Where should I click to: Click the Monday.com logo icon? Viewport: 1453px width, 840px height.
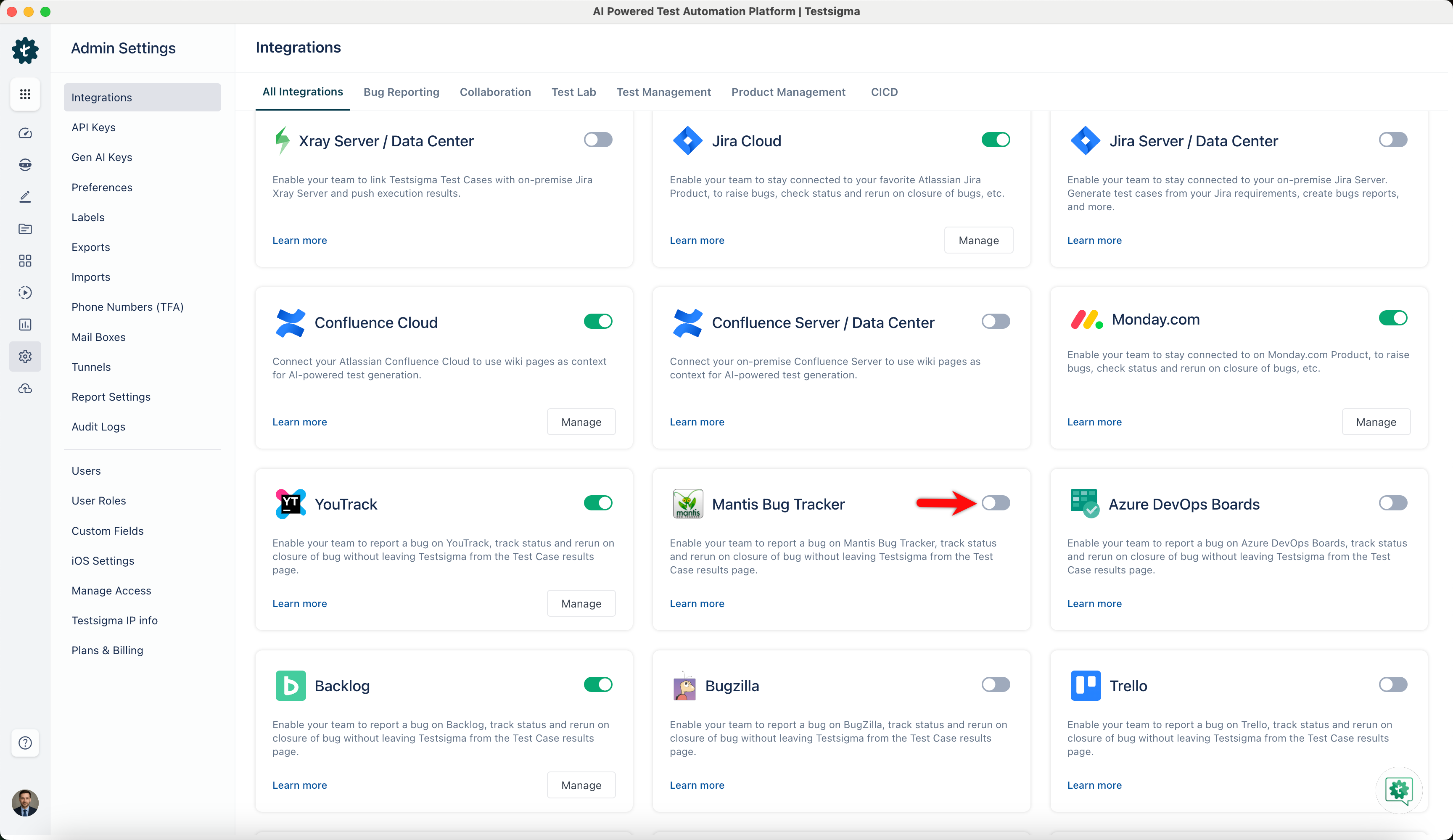tap(1086, 320)
